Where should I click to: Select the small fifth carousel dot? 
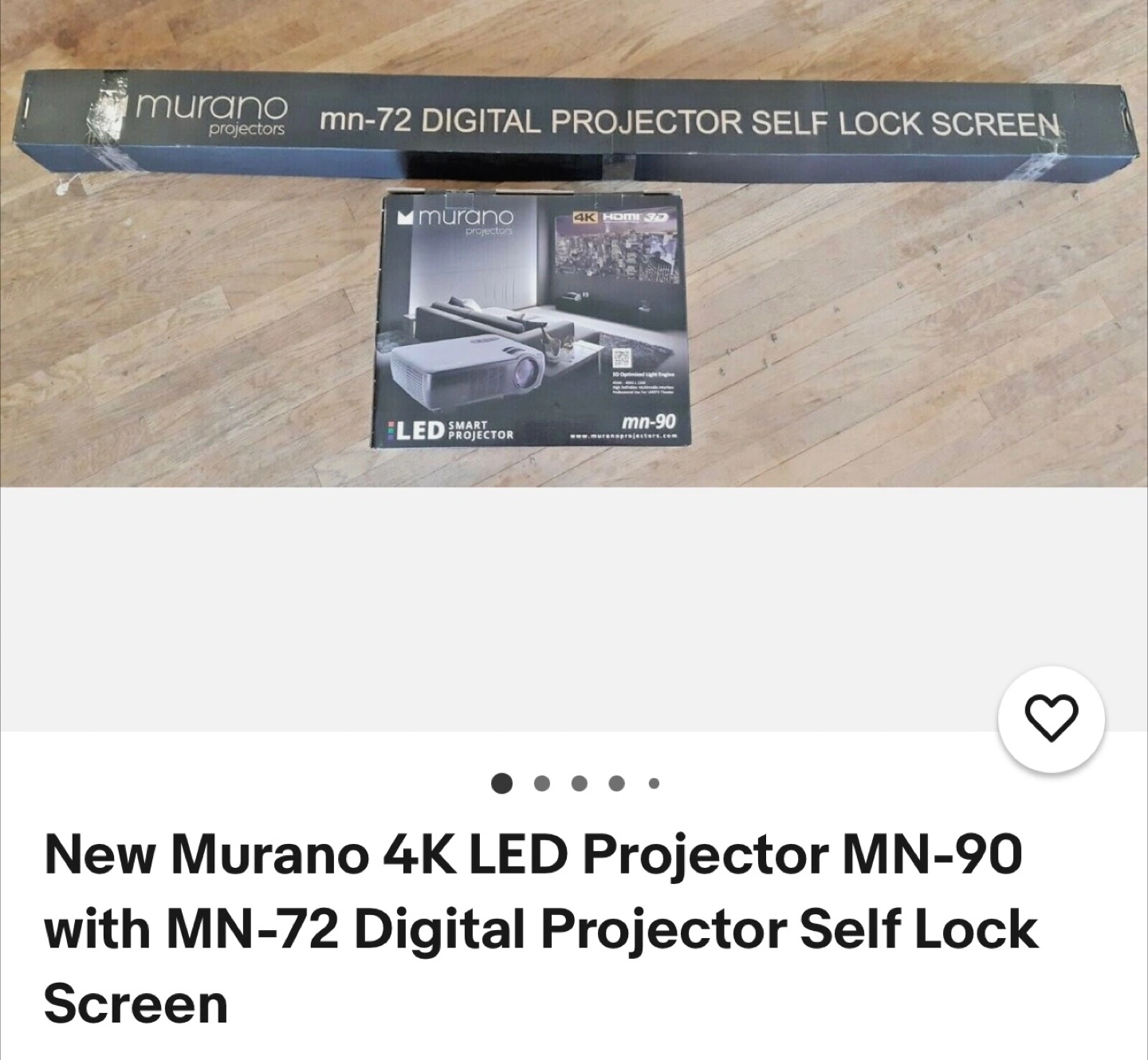(654, 783)
